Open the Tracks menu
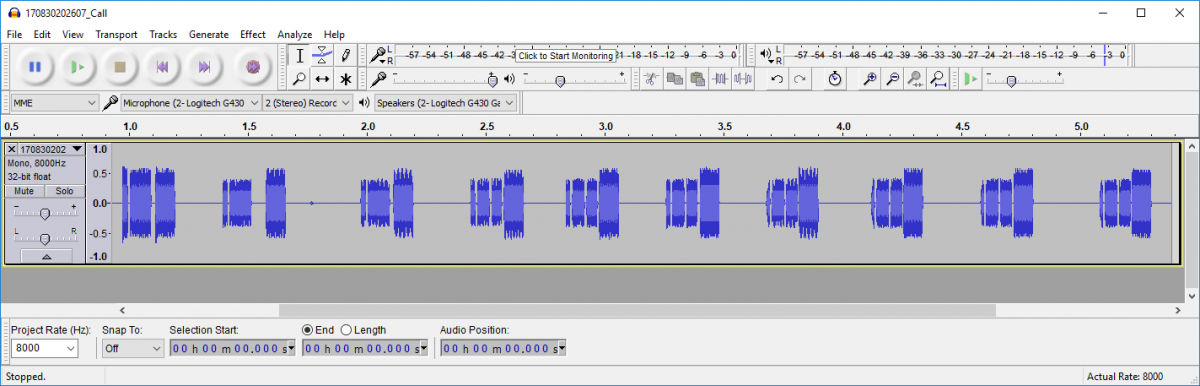The image size is (1200, 386). [x=163, y=34]
